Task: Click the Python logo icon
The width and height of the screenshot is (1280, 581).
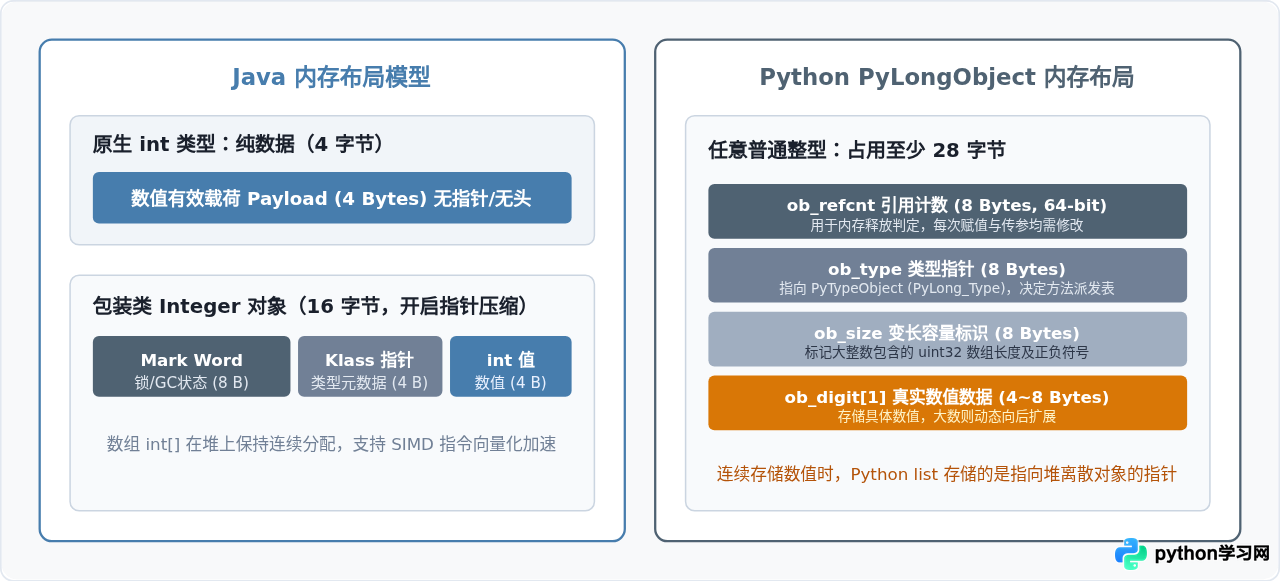Action: click(x=1131, y=554)
